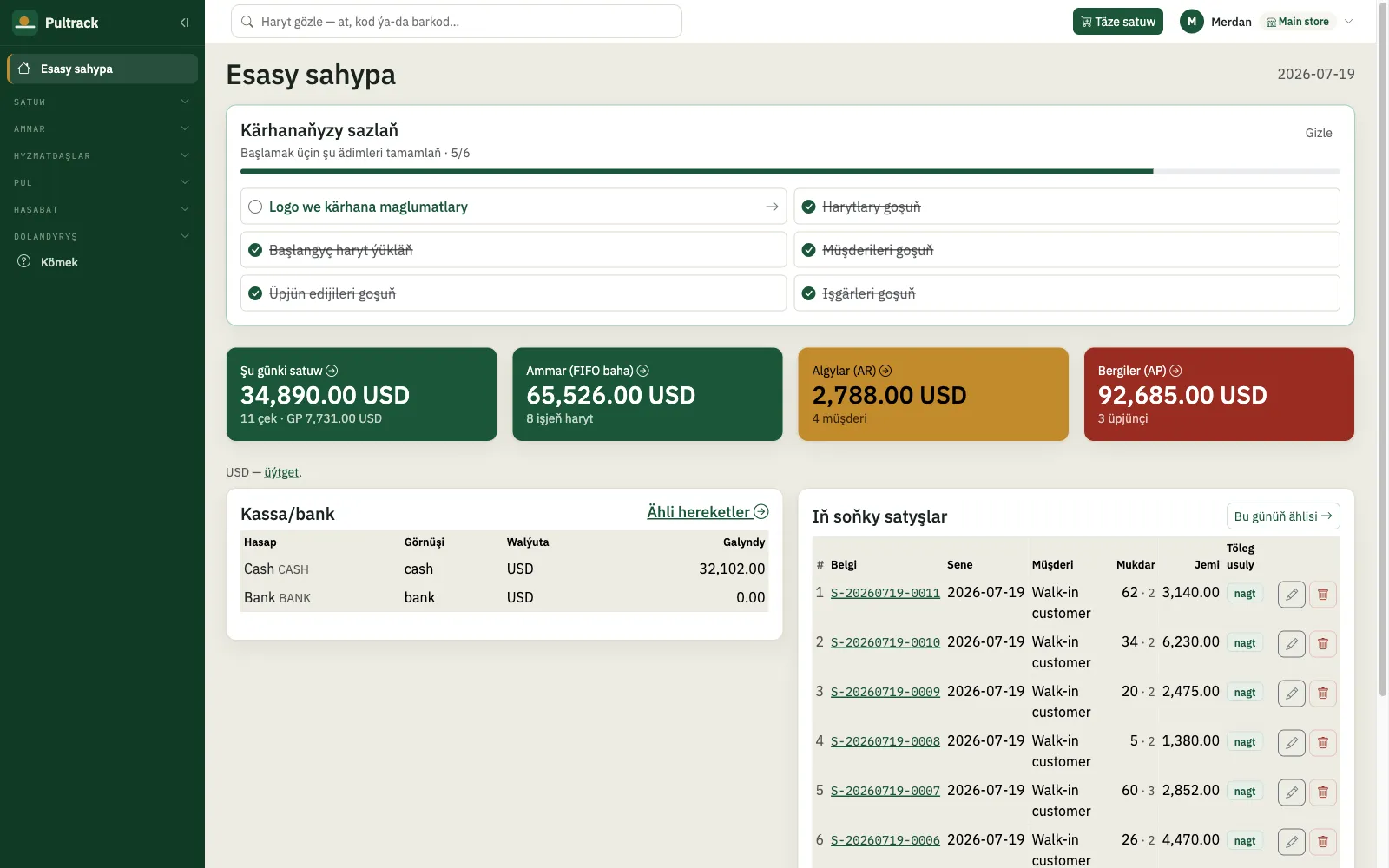Click the Müşderileri goşuň checkmark
Screen dimensions: 1389x868
point(808,250)
